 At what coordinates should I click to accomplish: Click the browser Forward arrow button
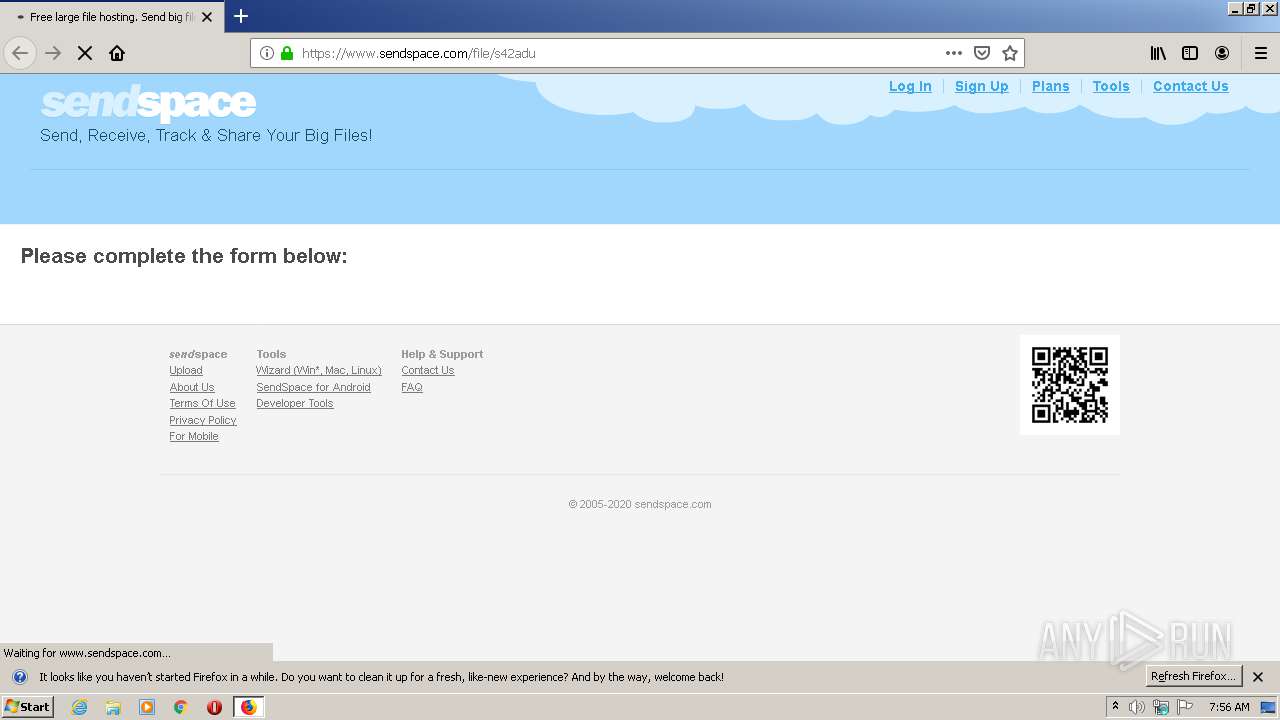point(53,53)
